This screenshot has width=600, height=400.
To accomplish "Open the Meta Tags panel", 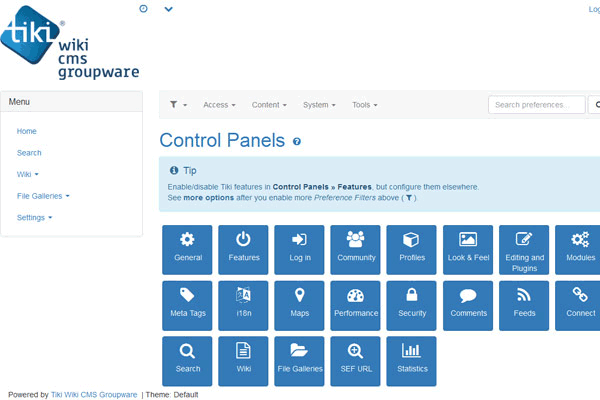I will (x=187, y=305).
